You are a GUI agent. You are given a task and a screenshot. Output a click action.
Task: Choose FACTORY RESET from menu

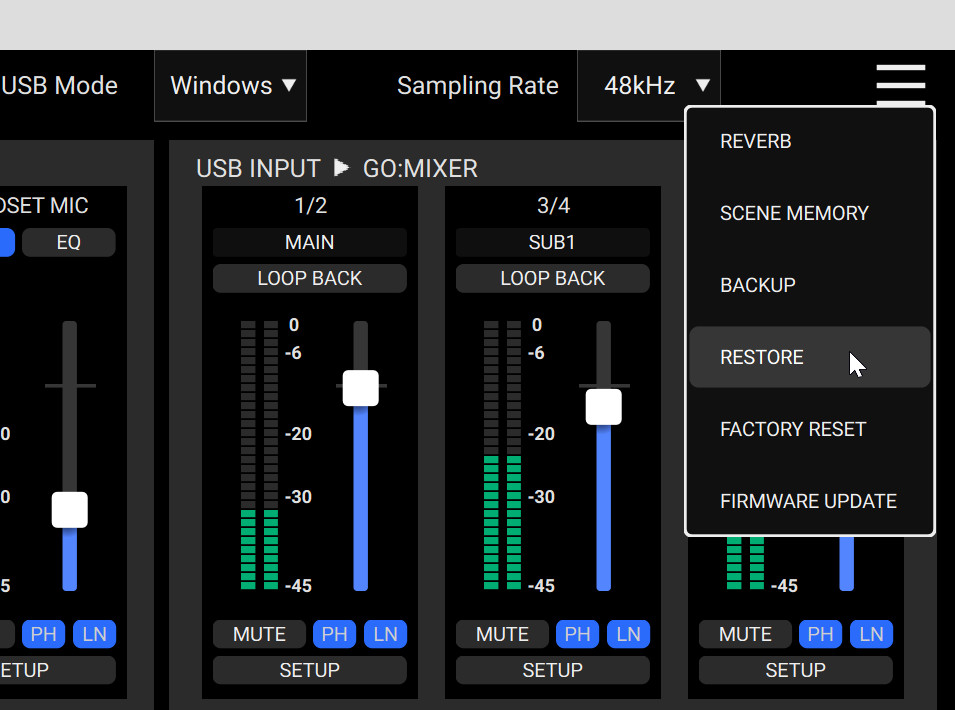pyautogui.click(x=793, y=430)
